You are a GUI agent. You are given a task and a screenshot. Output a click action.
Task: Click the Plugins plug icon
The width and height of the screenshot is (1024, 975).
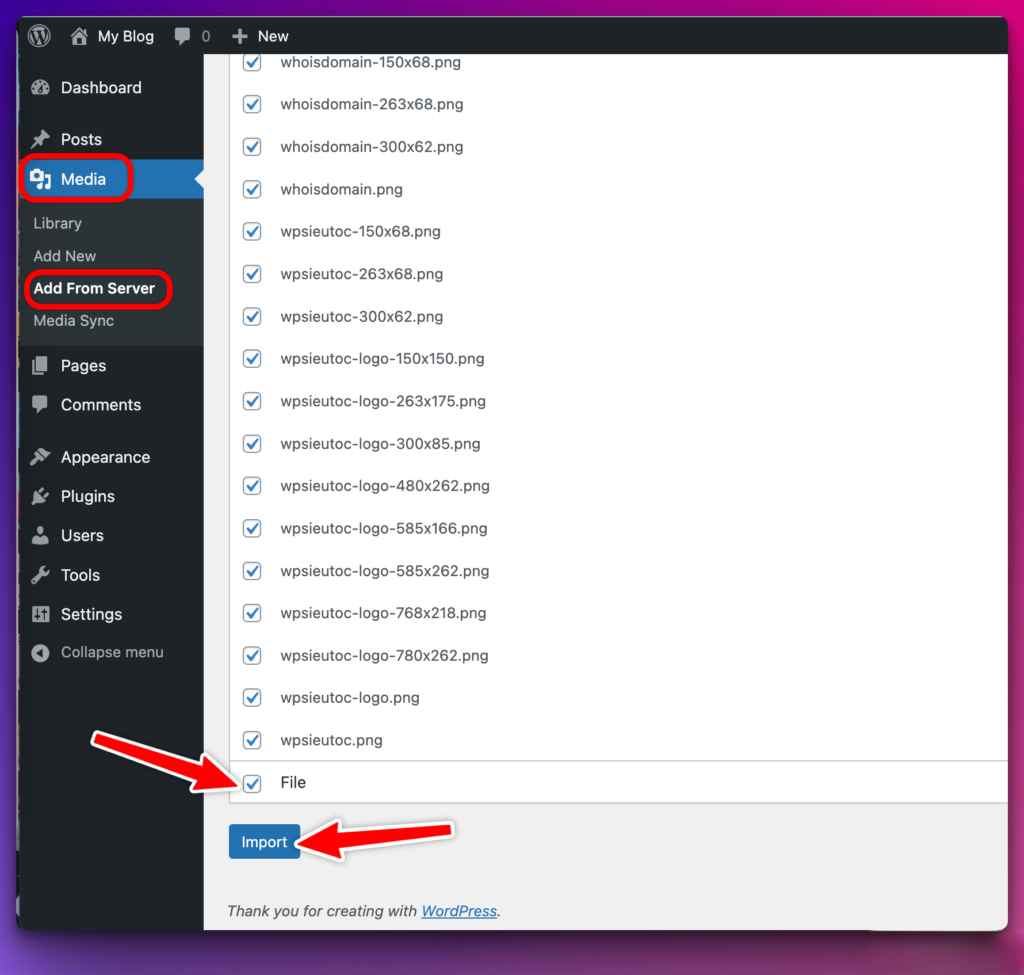[x=40, y=496]
